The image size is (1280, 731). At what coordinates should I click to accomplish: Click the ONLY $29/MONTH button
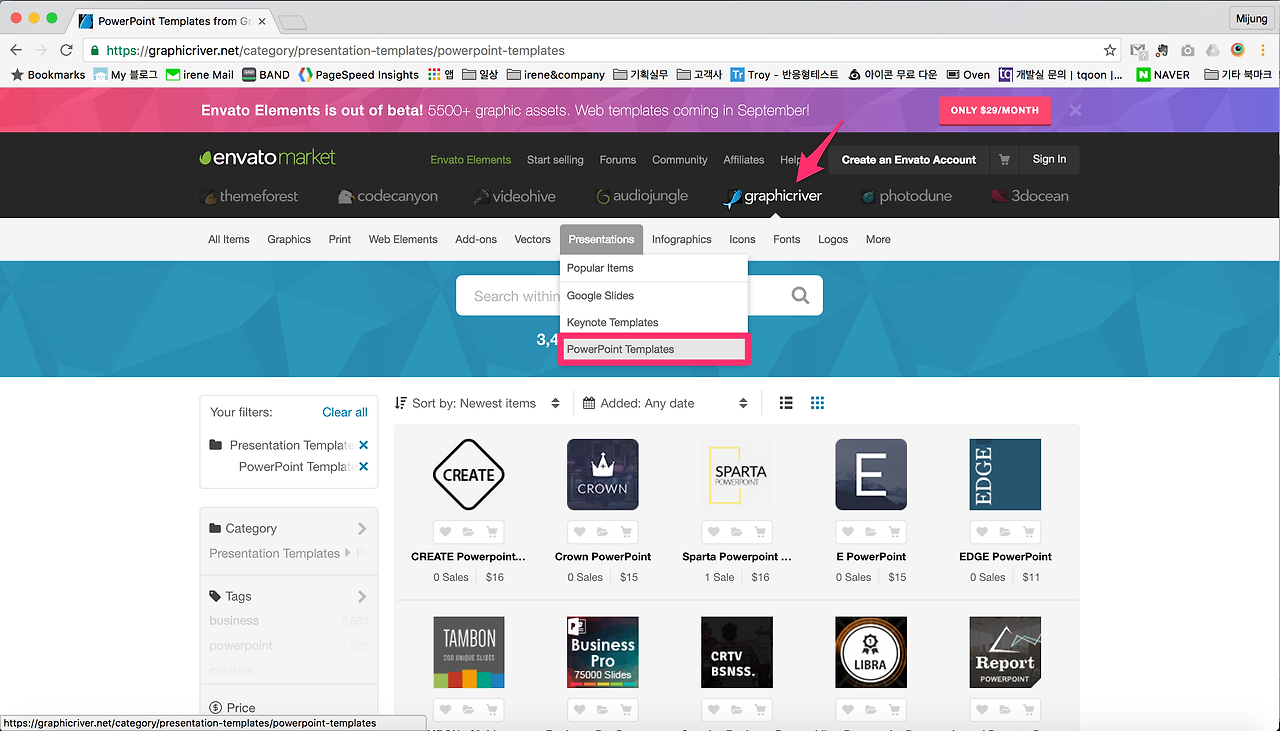[995, 110]
